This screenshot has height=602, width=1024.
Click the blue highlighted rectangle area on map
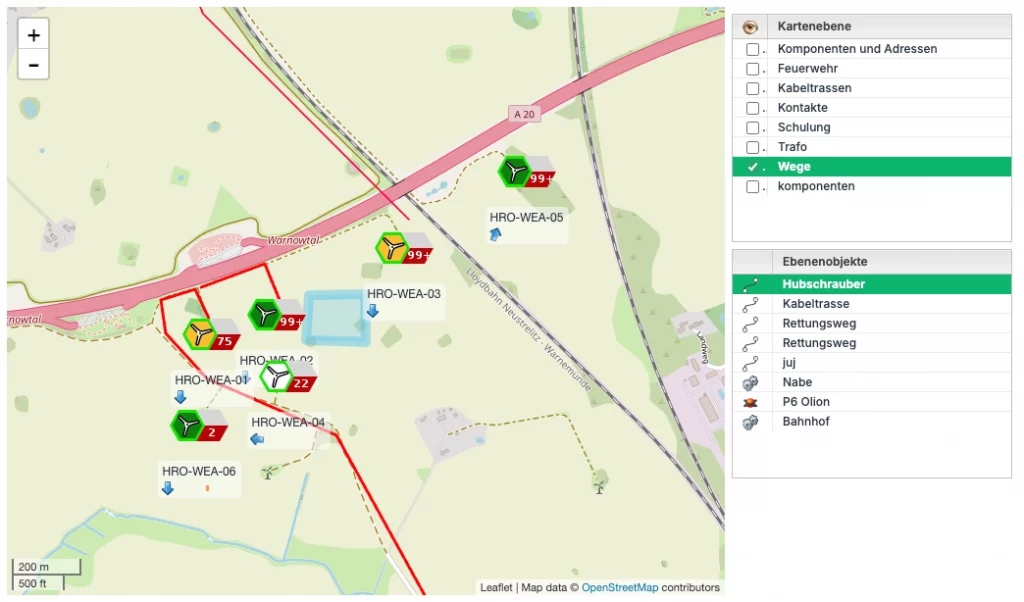click(x=336, y=318)
